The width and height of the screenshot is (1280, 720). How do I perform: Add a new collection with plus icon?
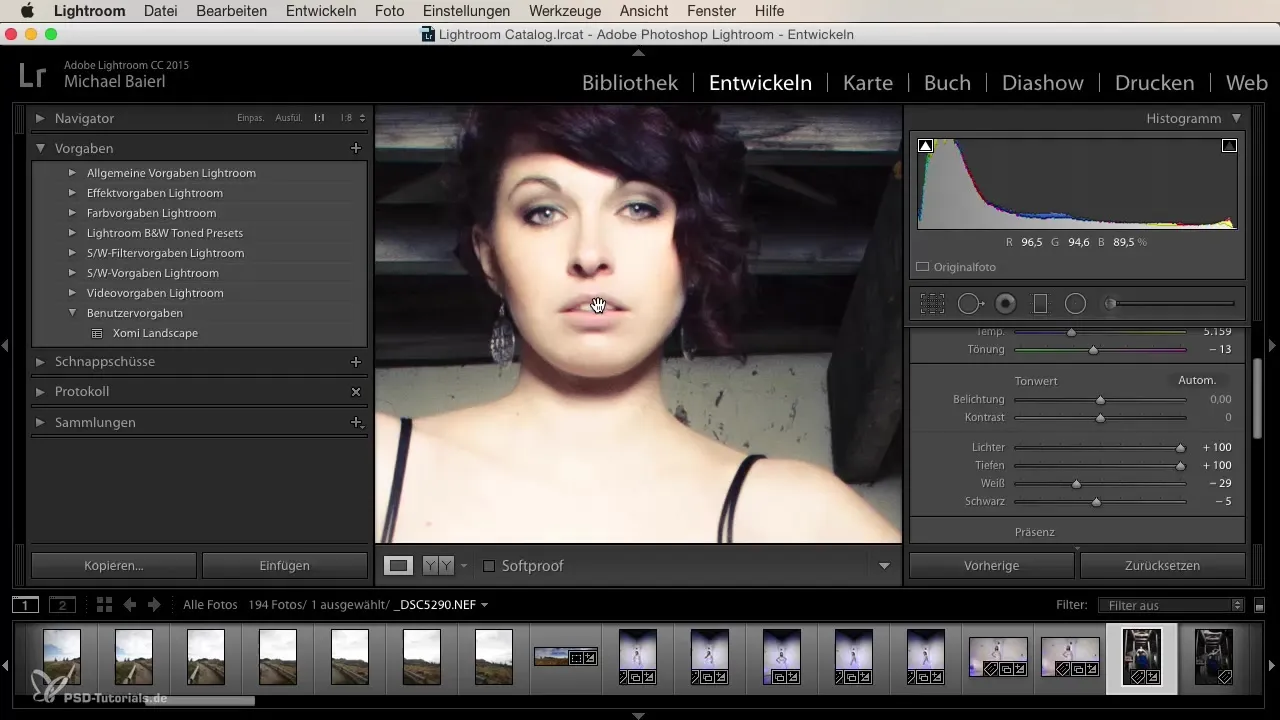(x=355, y=422)
